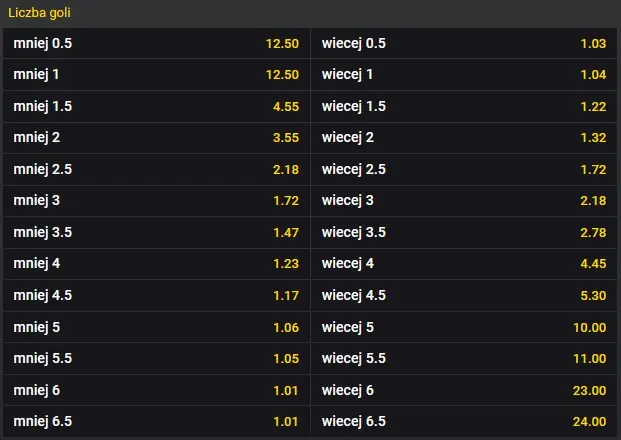This screenshot has height=440, width=621.
Task: Click więcej 1 odds 1.04
Action: pyautogui.click(x=464, y=75)
